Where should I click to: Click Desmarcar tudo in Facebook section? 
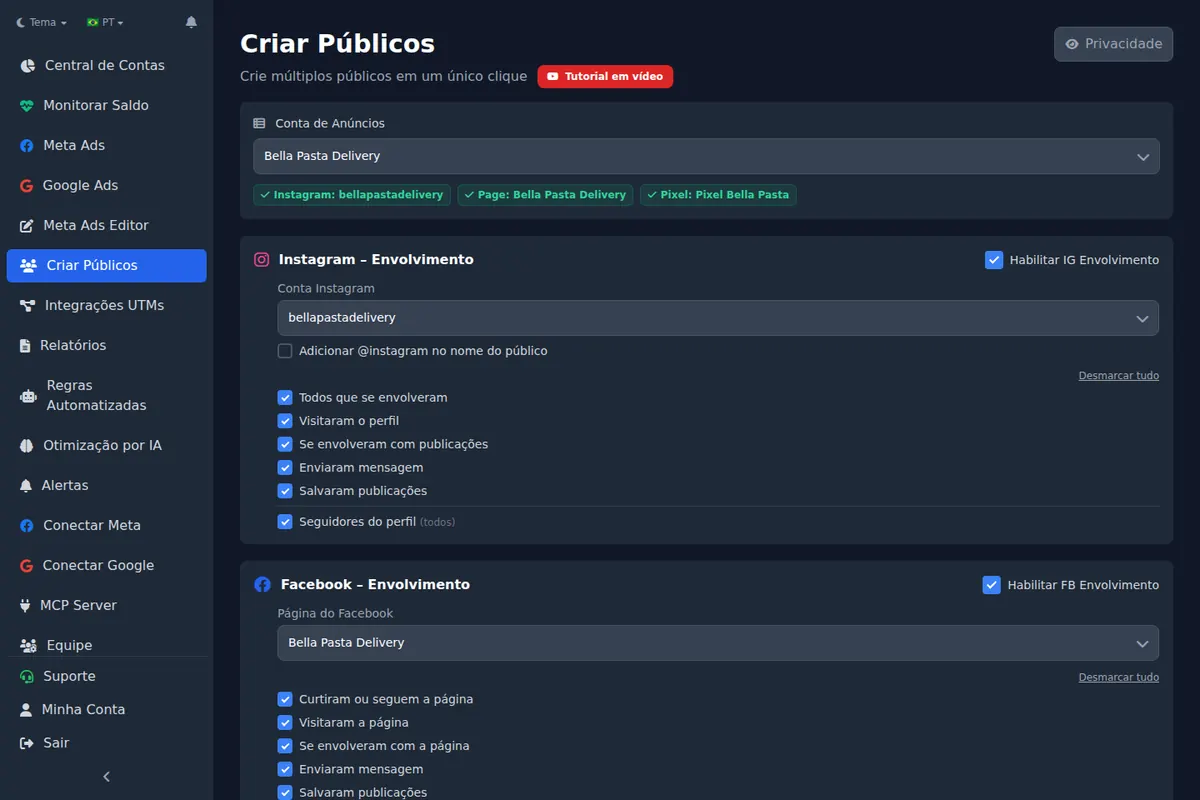(1118, 678)
